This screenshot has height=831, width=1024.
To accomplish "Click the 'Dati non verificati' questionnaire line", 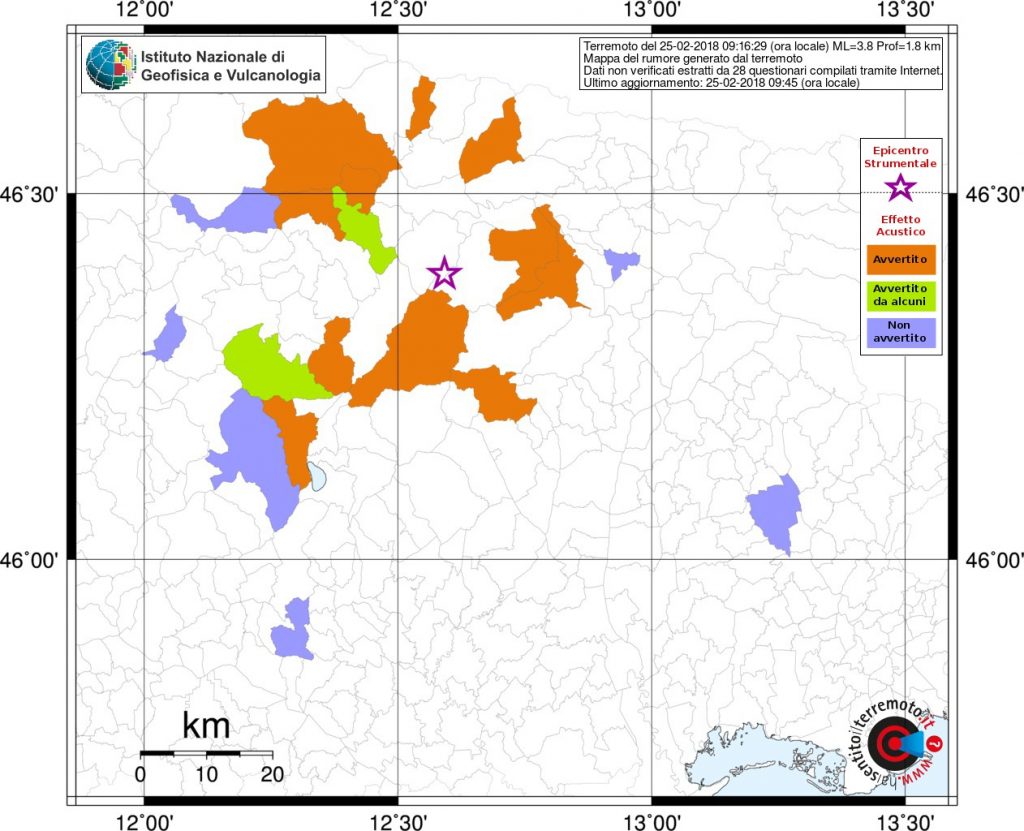I will [762, 71].
